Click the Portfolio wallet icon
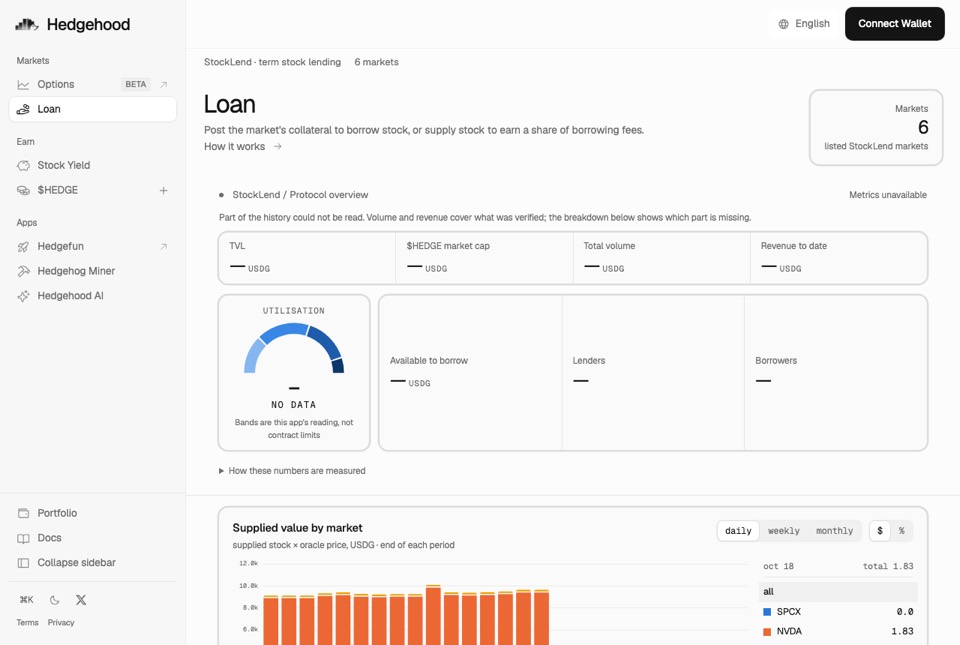This screenshot has width=960, height=645. coord(23,513)
